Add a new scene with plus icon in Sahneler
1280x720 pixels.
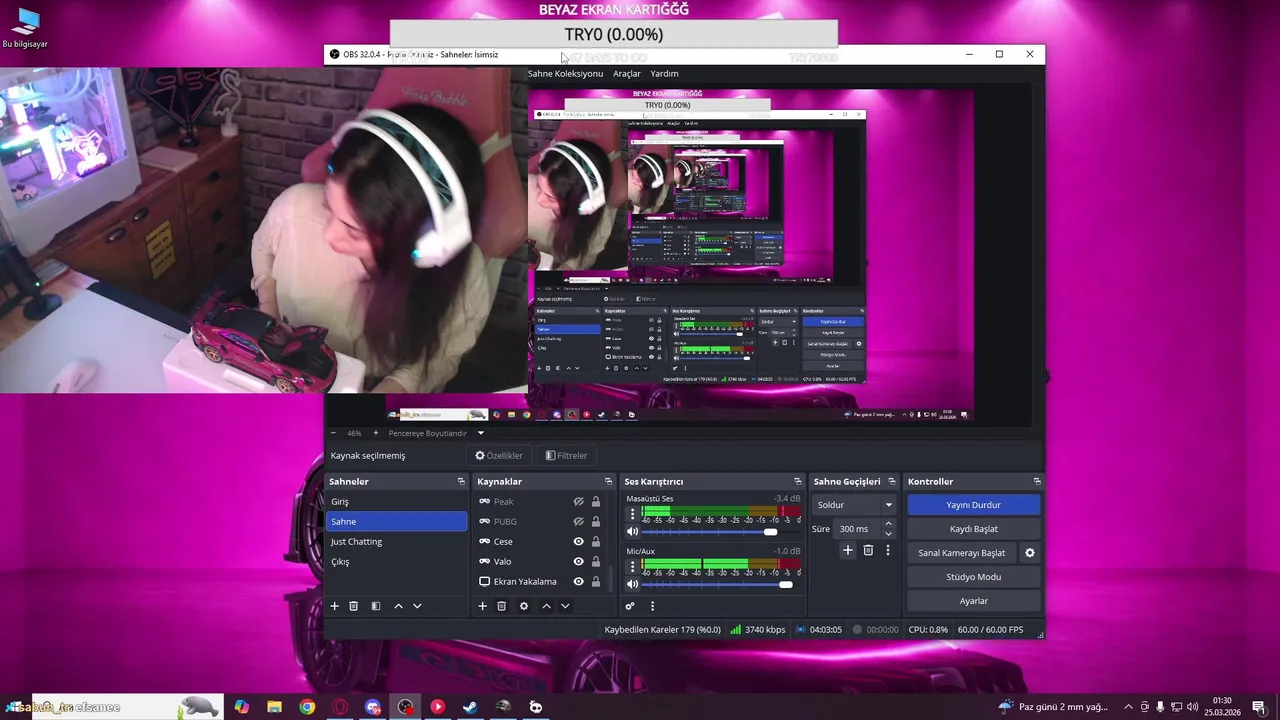pos(335,606)
